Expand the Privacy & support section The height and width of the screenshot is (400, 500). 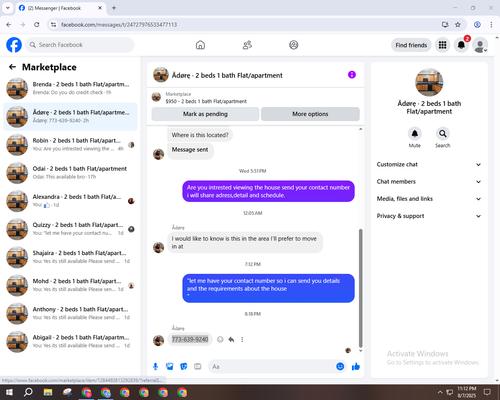pos(429,216)
